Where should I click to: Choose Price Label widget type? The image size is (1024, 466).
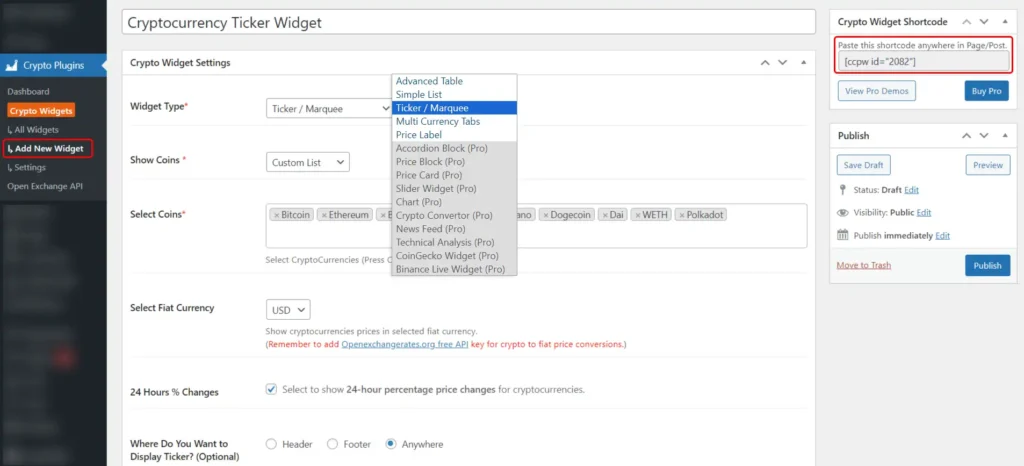point(455,134)
